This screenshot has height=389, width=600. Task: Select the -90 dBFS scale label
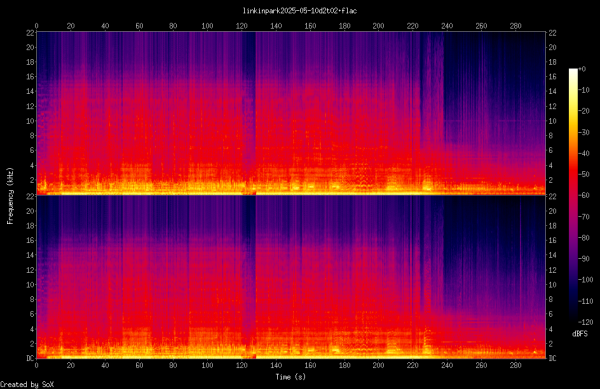click(584, 259)
